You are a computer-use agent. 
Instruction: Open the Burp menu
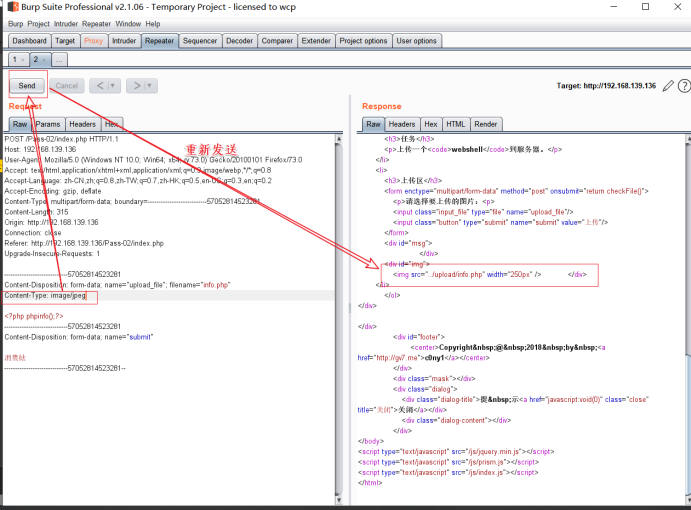point(15,24)
